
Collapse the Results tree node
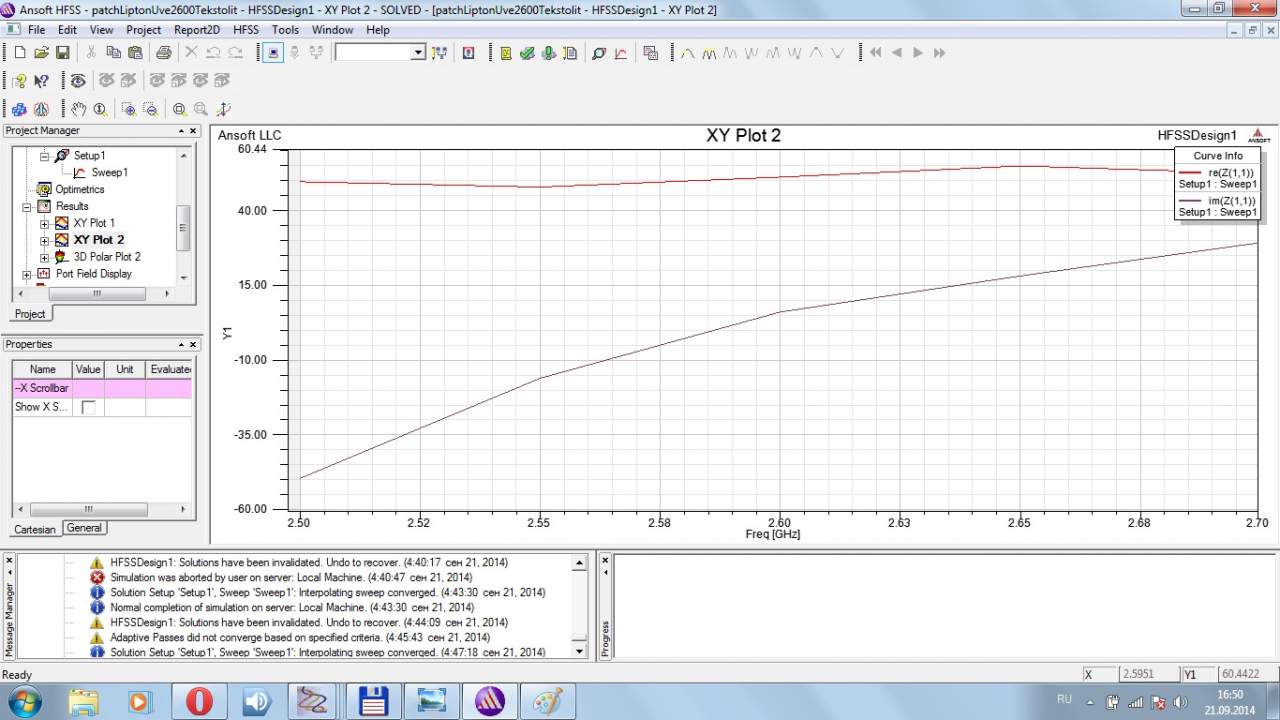coord(27,207)
